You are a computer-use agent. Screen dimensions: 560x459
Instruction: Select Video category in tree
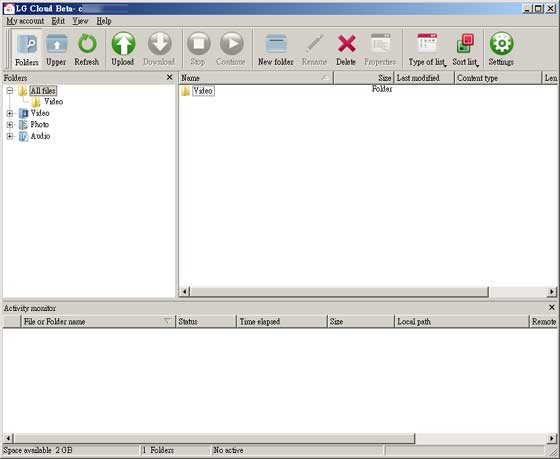[40, 113]
